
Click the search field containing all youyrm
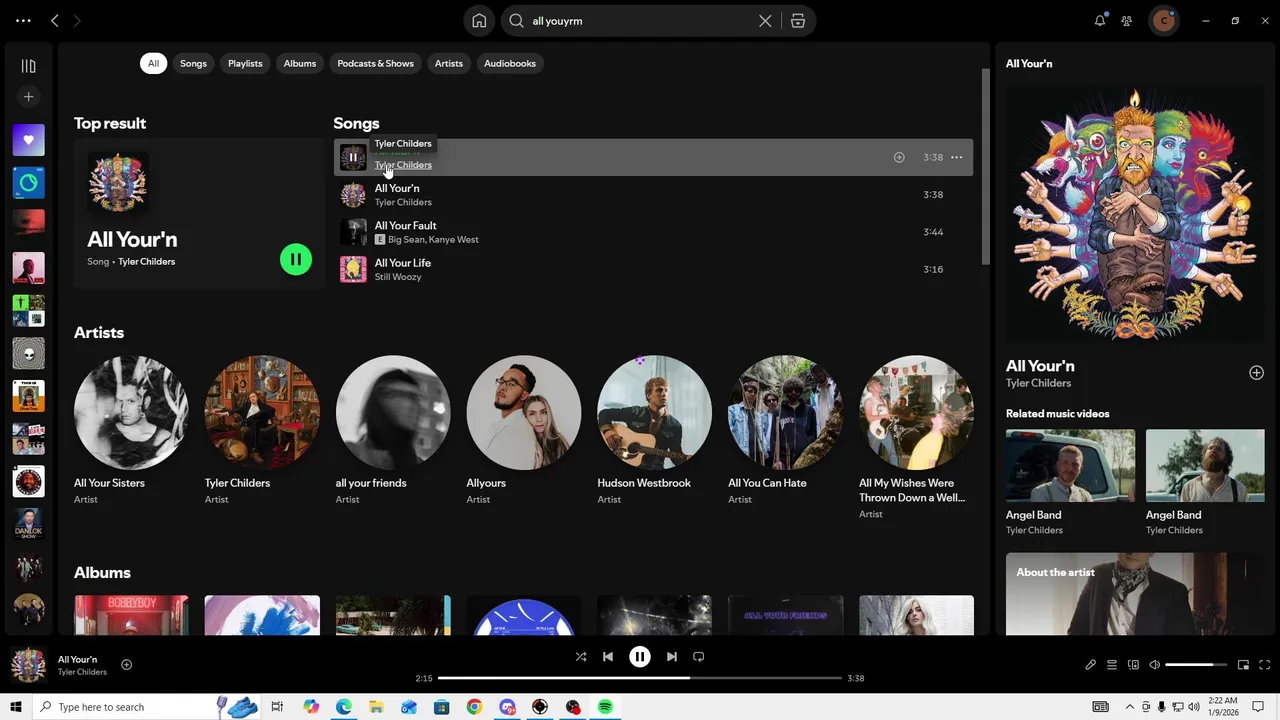coord(640,21)
